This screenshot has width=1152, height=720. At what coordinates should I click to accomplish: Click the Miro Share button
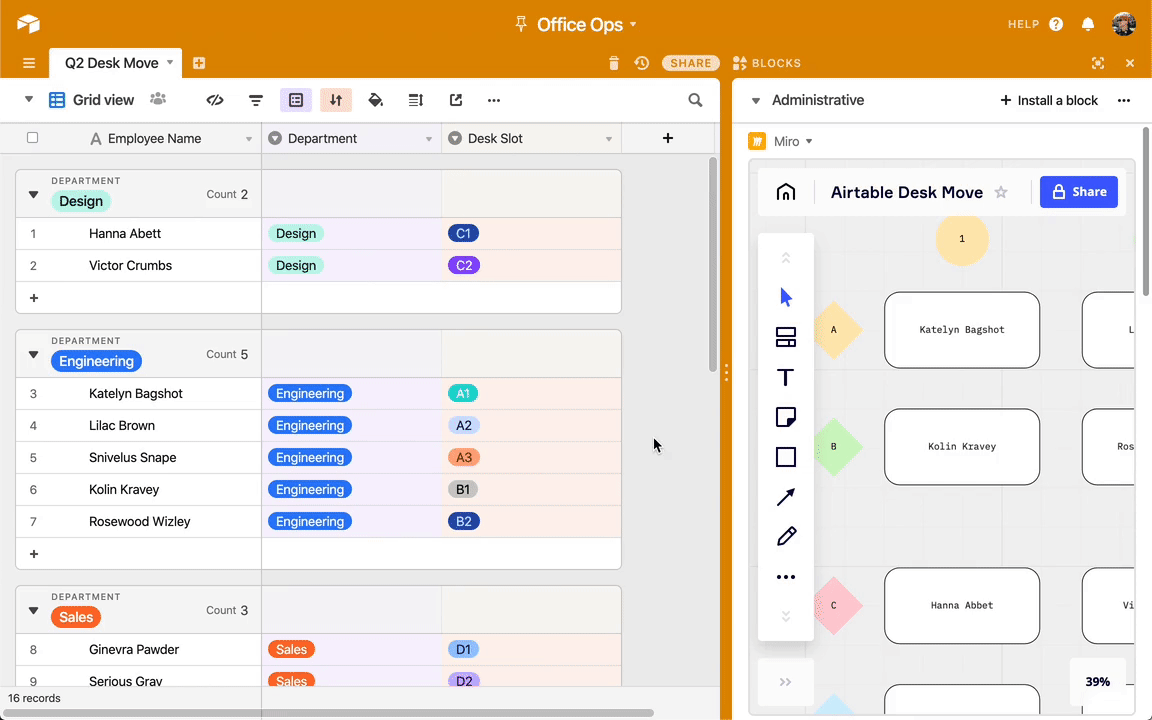pos(1079,192)
